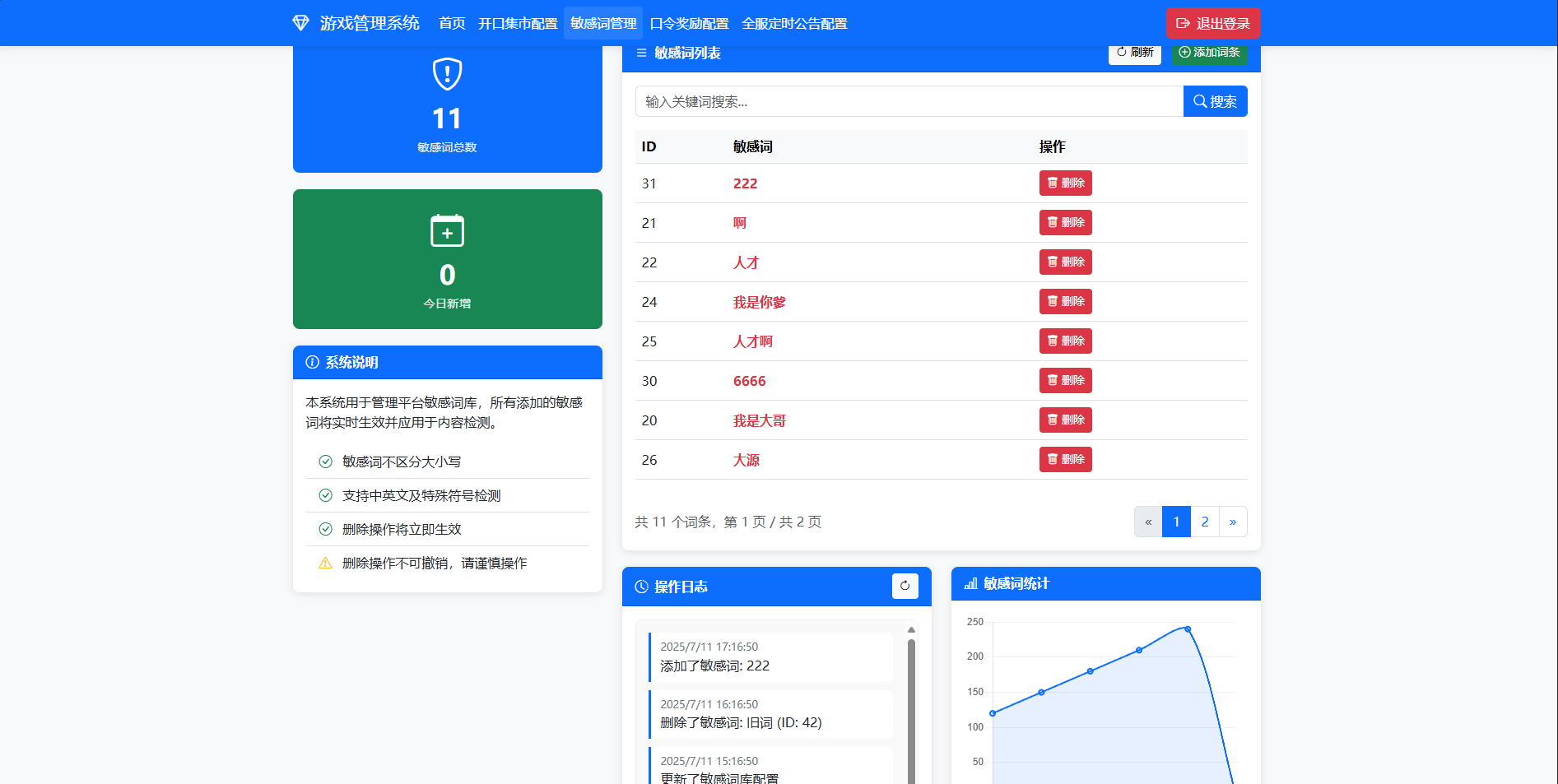Click the « previous page arrow
This screenshot has width=1558, height=784.
(x=1147, y=522)
